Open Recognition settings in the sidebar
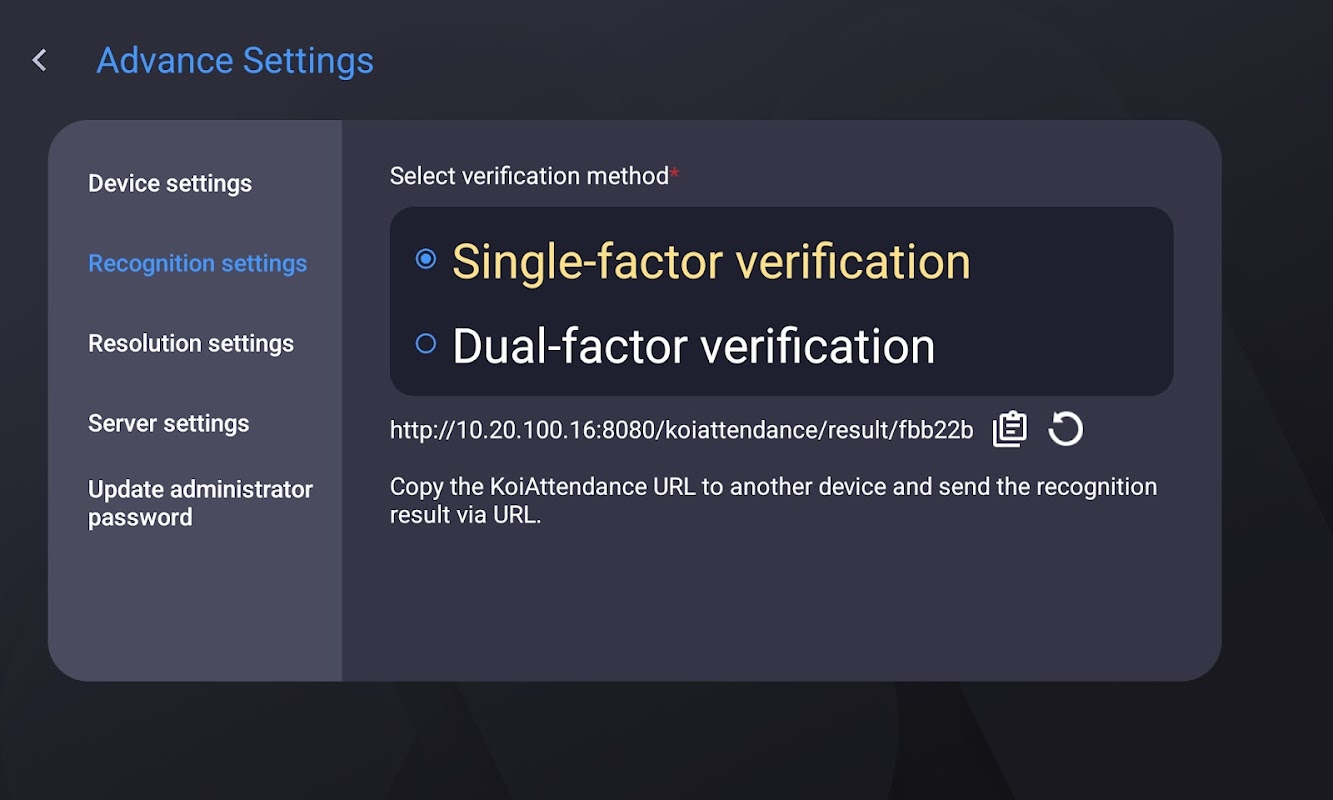Screen dimensions: 1333x800 click(197, 264)
